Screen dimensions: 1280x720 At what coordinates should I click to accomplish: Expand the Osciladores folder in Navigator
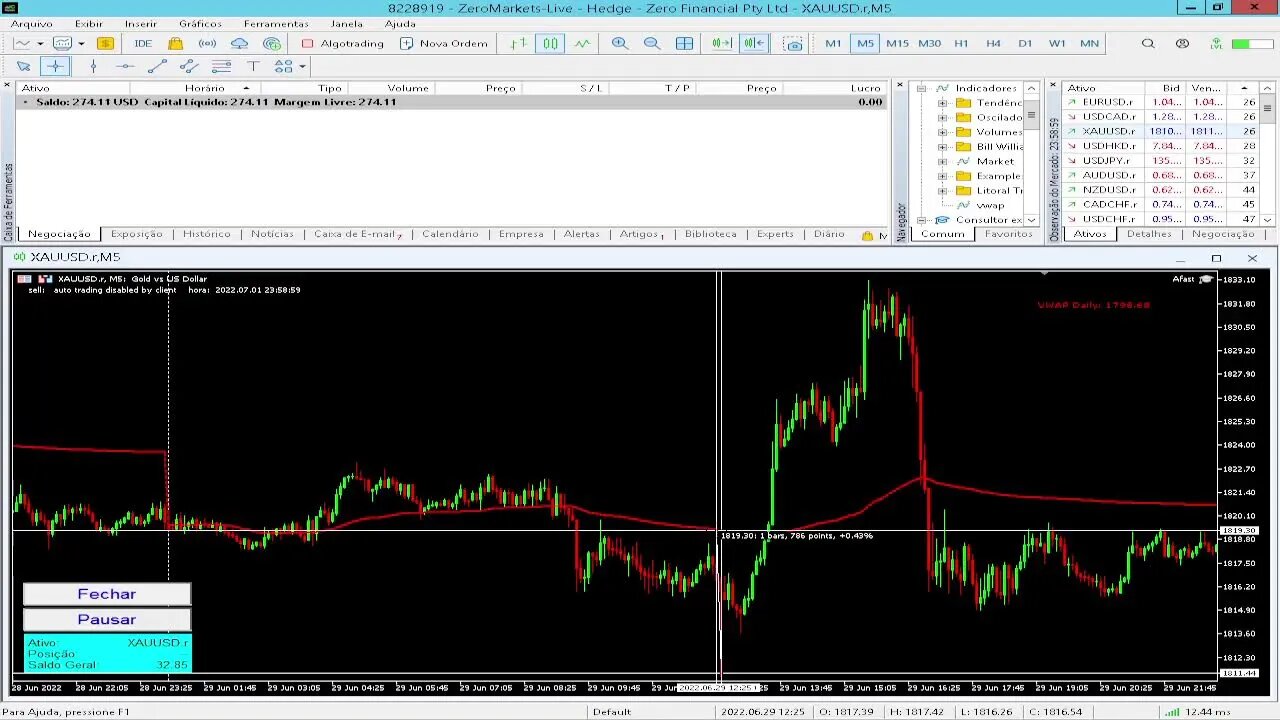(942, 117)
